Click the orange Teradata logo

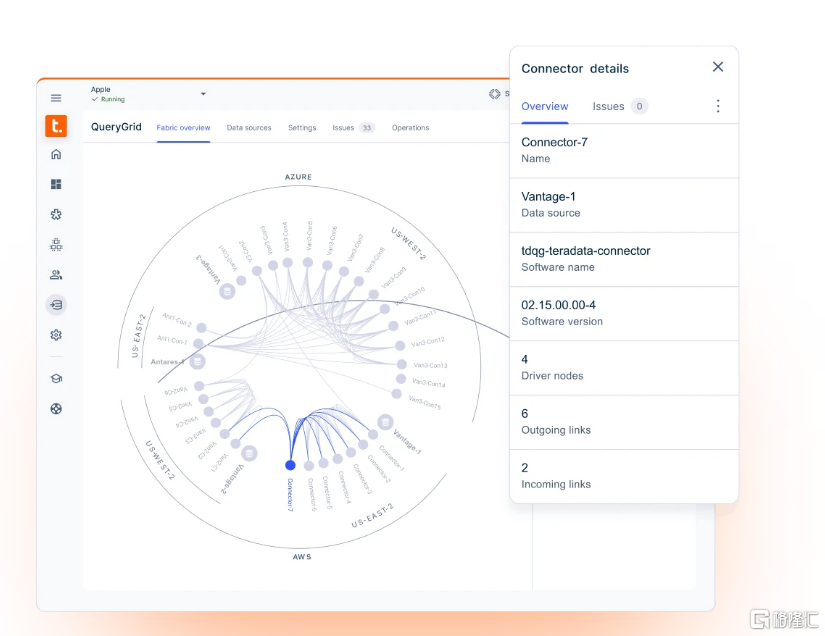tap(56, 126)
